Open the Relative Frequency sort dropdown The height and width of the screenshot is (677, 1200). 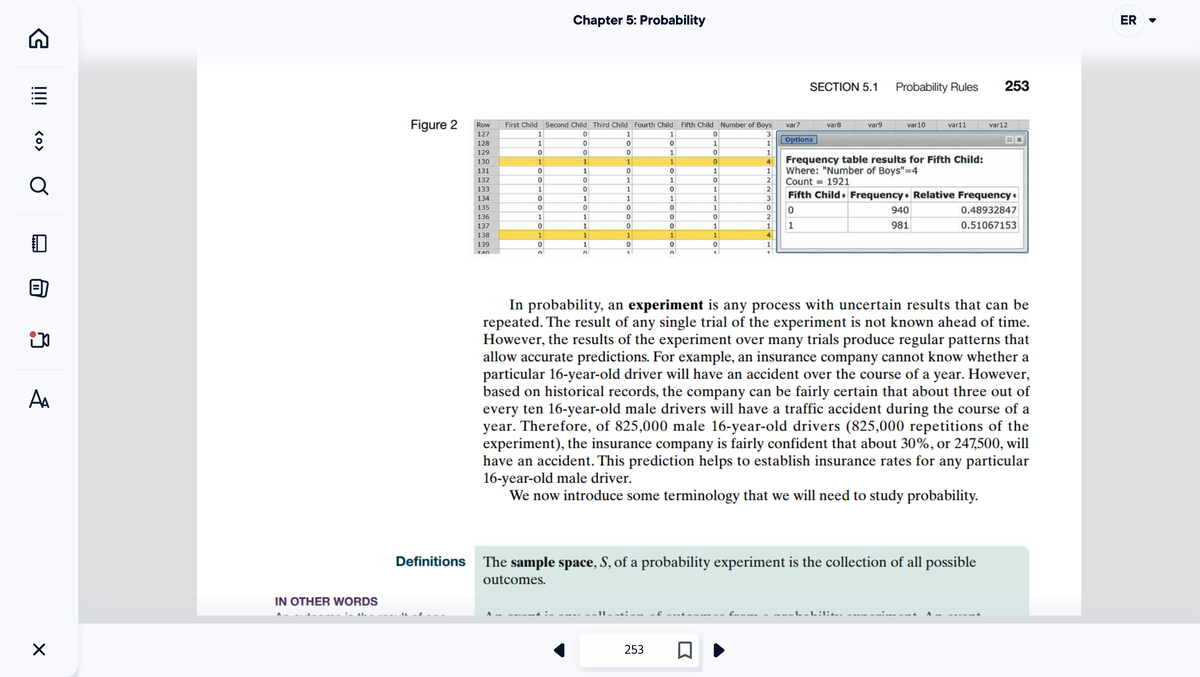pyautogui.click(x=1015, y=195)
